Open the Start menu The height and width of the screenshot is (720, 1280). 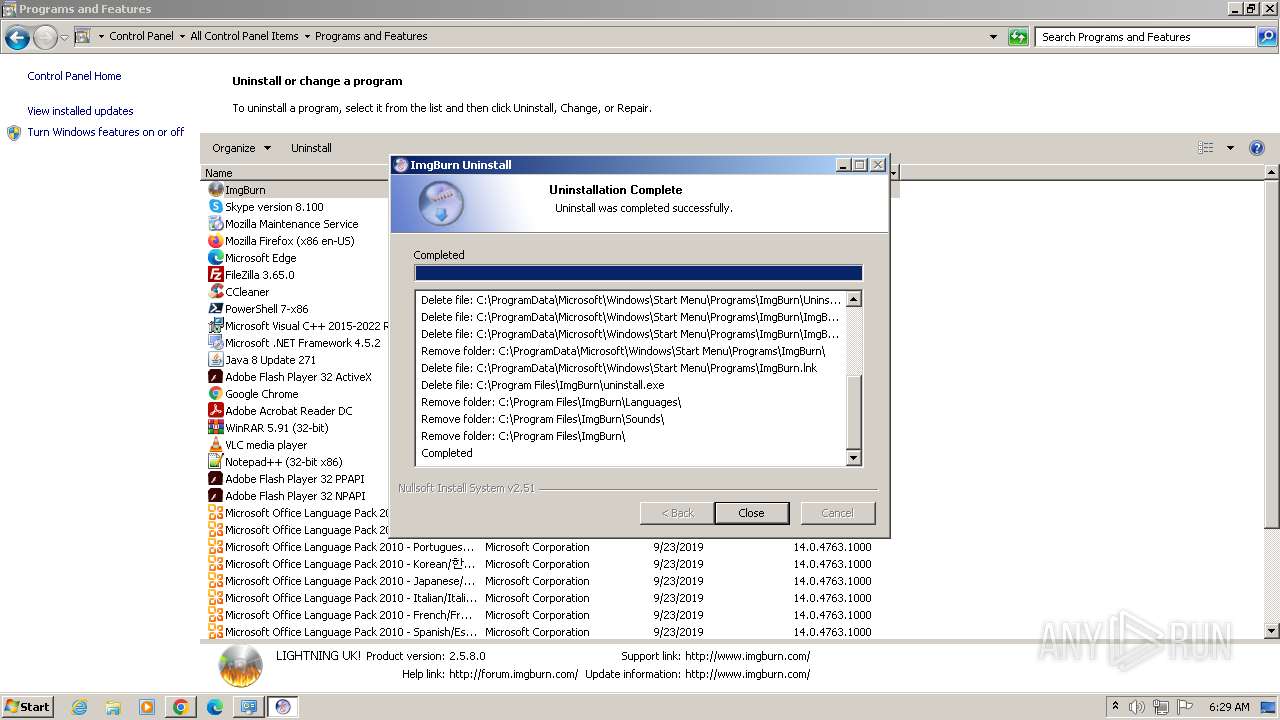coord(27,707)
